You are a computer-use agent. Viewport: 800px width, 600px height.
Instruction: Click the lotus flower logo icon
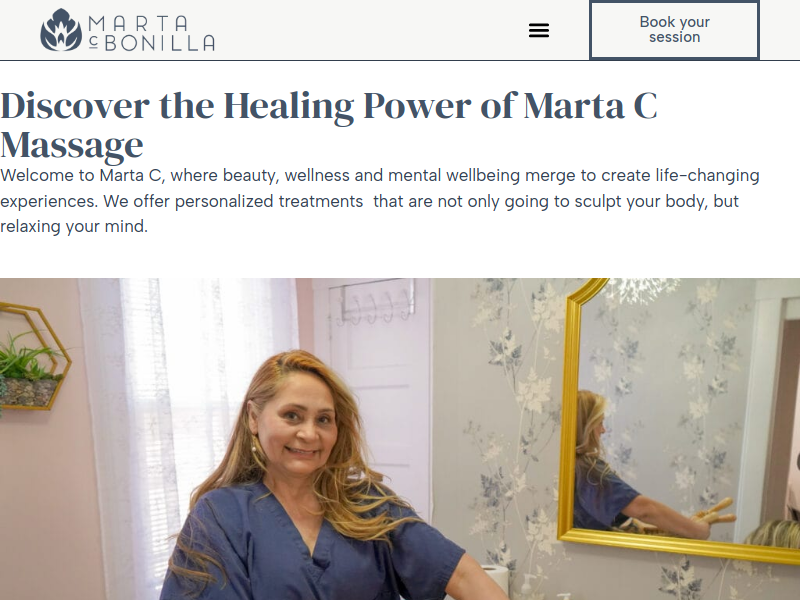(x=61, y=30)
